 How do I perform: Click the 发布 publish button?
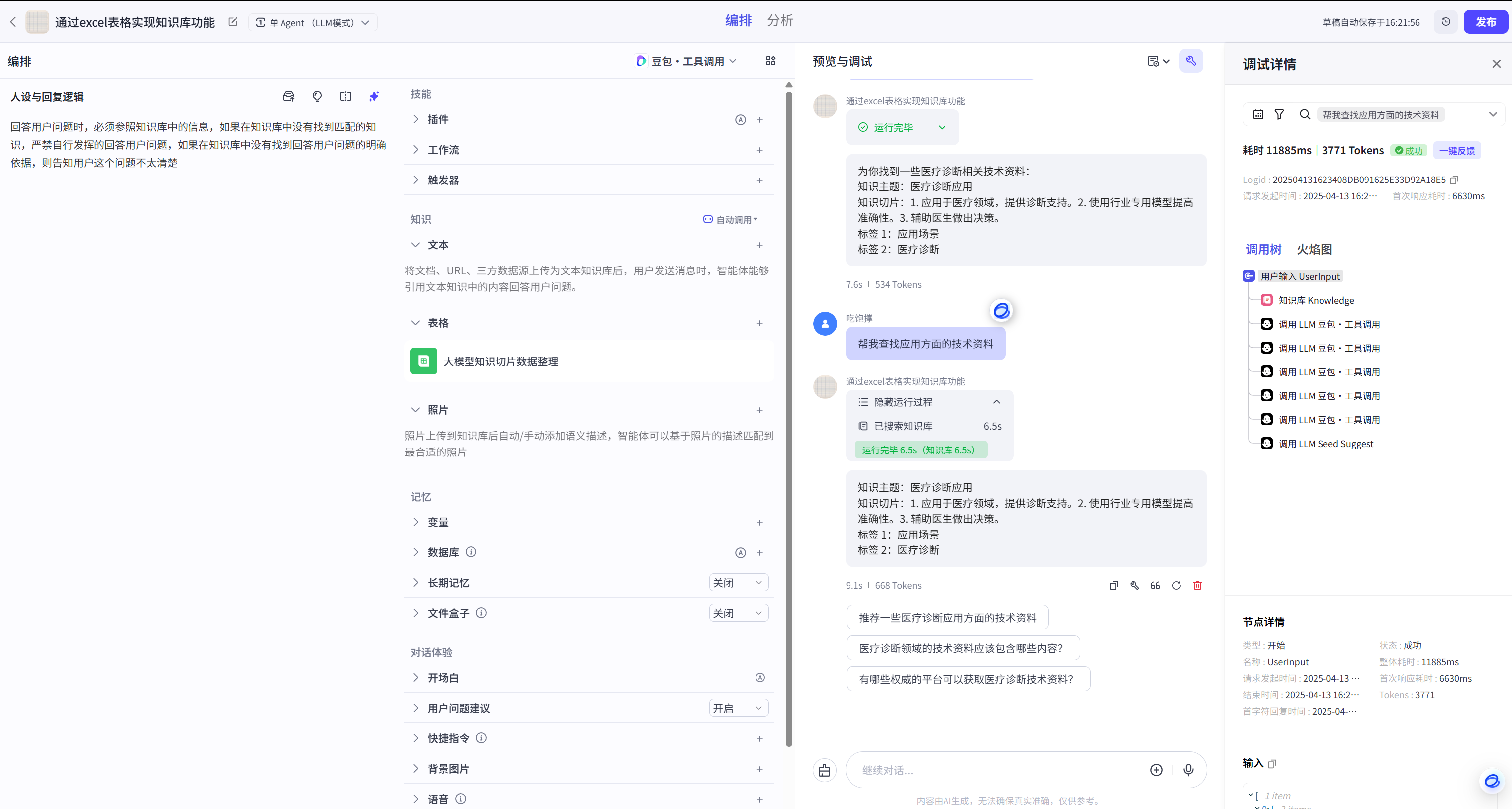(1485, 22)
